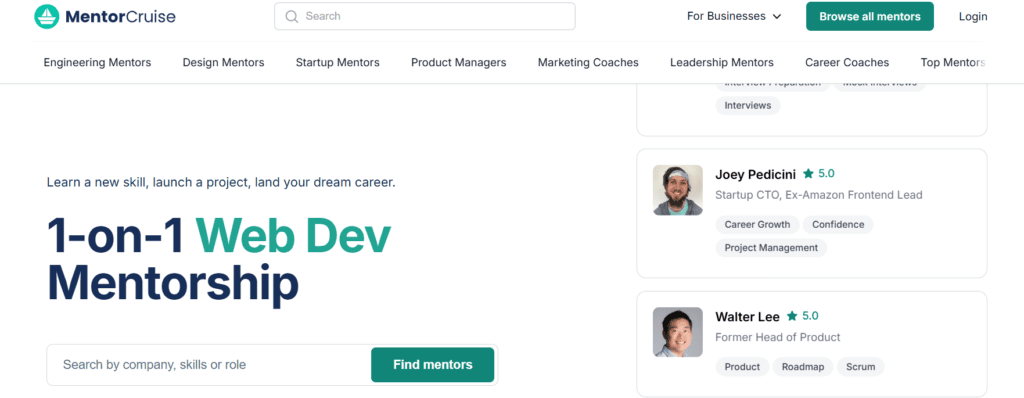The image size is (1024, 398).
Task: Click Startup CTO, Ex-Amazon Frontend Lead text
Action: coord(819,195)
